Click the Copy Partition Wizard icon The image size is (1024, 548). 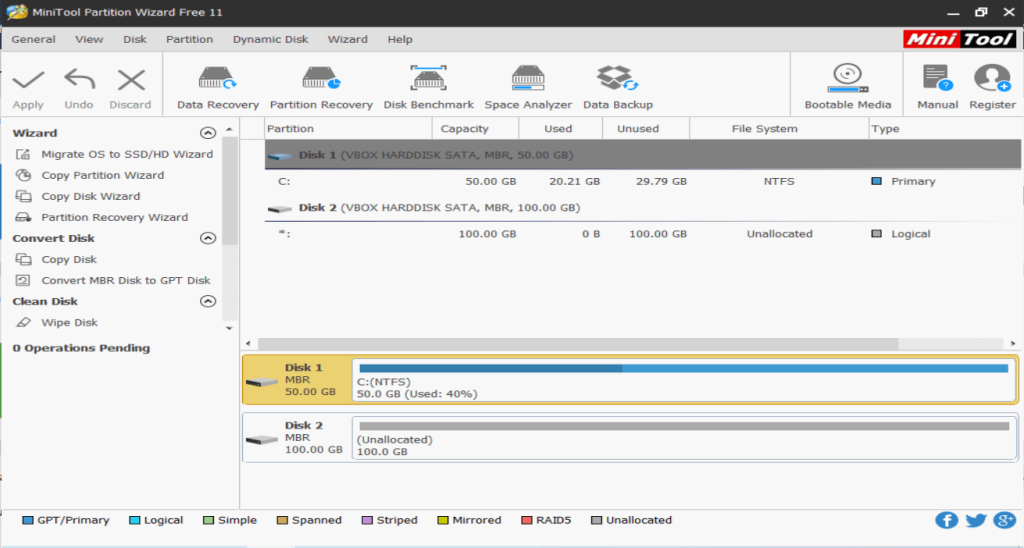pos(23,175)
